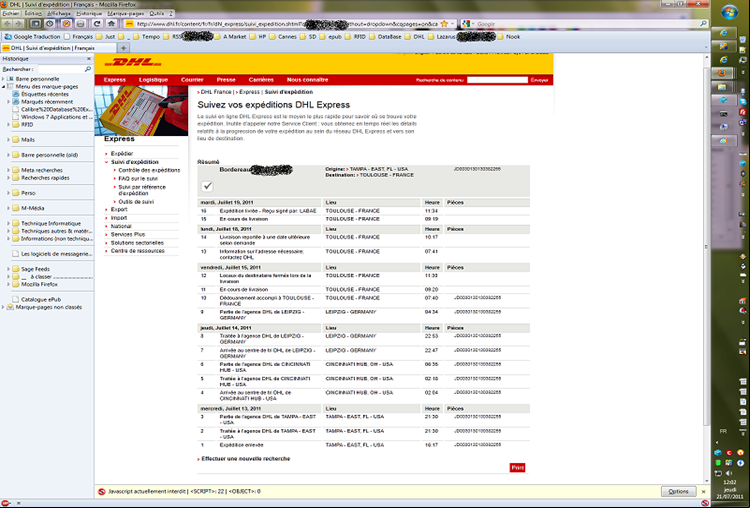750x508 pixels.
Task: Open a new tab with the plus button
Action: click(x=123, y=48)
